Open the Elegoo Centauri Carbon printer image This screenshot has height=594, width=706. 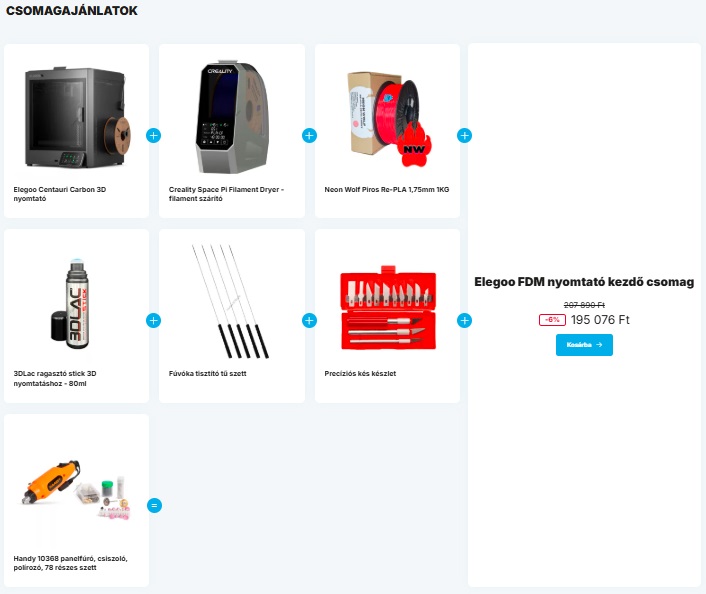[x=77, y=117]
